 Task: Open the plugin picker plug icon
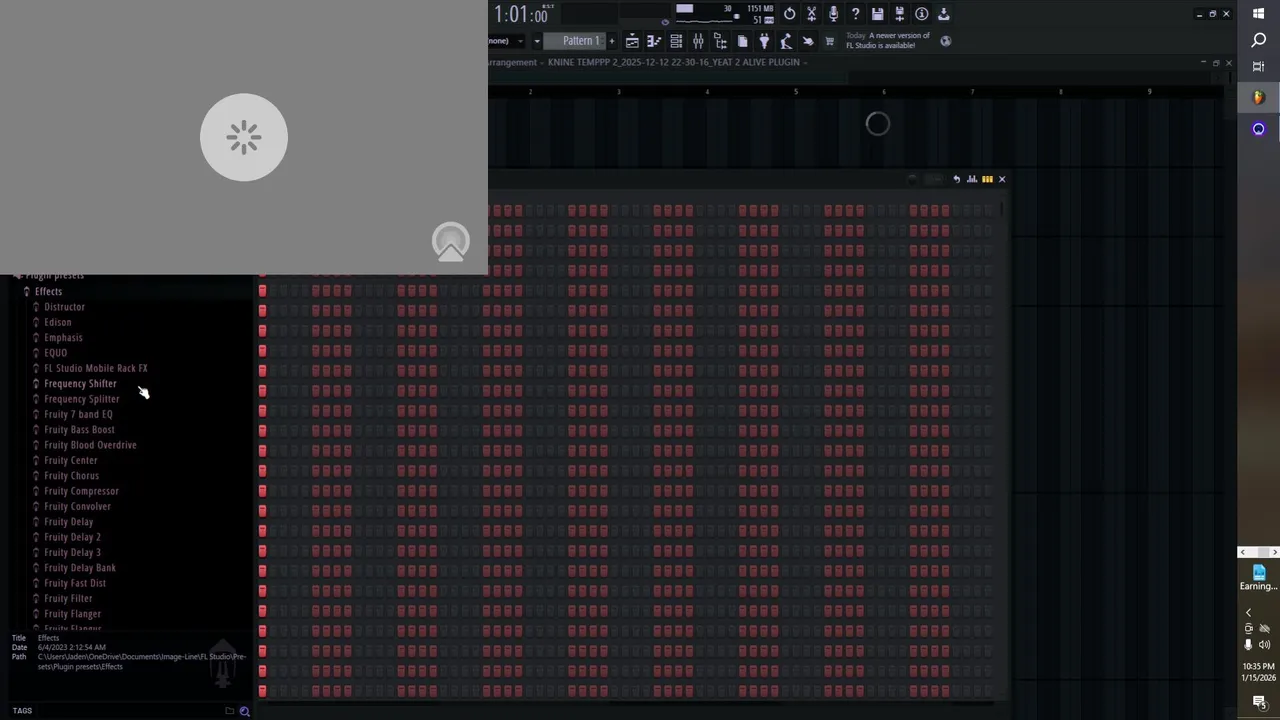[764, 41]
